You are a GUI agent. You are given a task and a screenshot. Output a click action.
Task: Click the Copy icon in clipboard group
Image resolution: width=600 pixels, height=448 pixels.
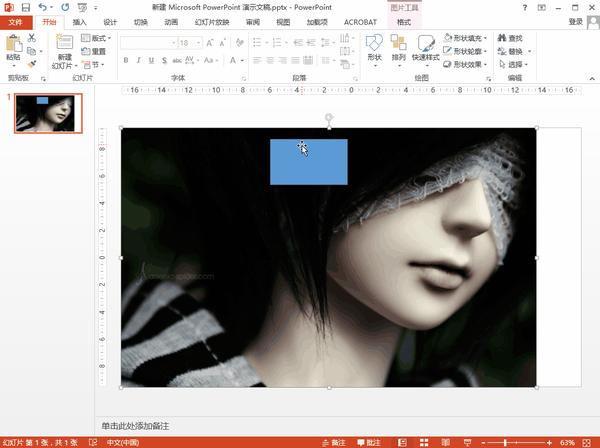pyautogui.click(x=32, y=51)
